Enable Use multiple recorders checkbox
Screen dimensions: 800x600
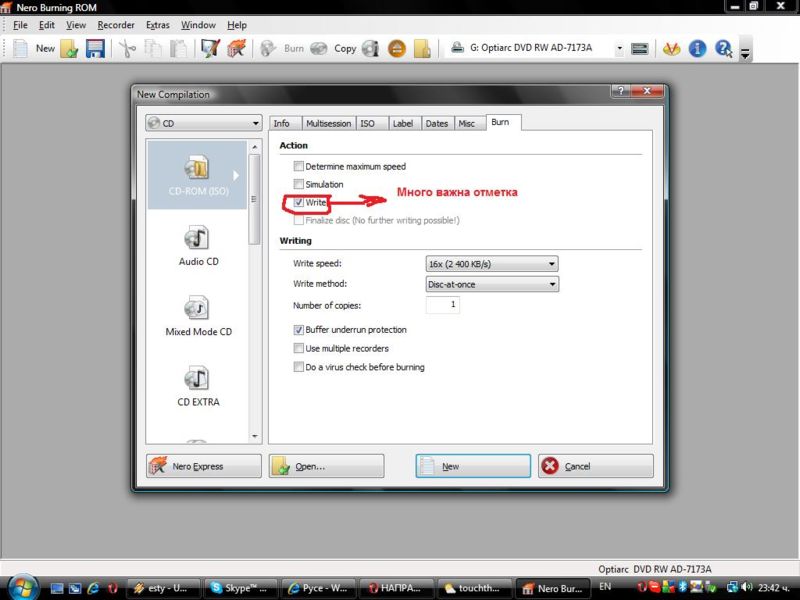298,348
